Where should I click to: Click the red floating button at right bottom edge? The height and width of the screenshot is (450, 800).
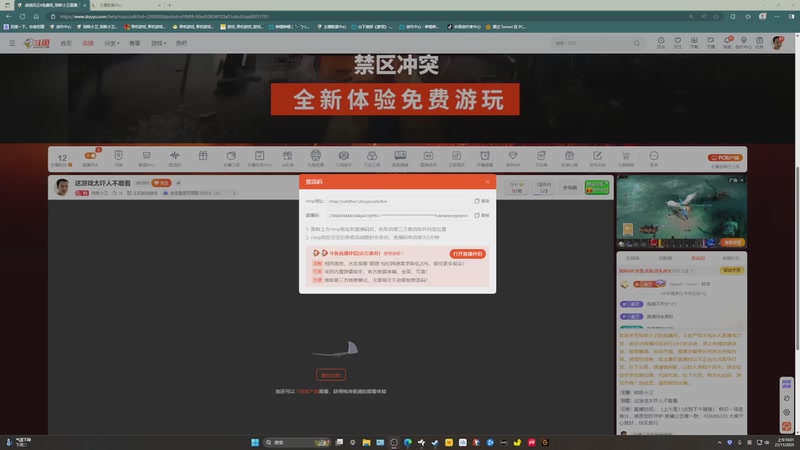coord(787,426)
